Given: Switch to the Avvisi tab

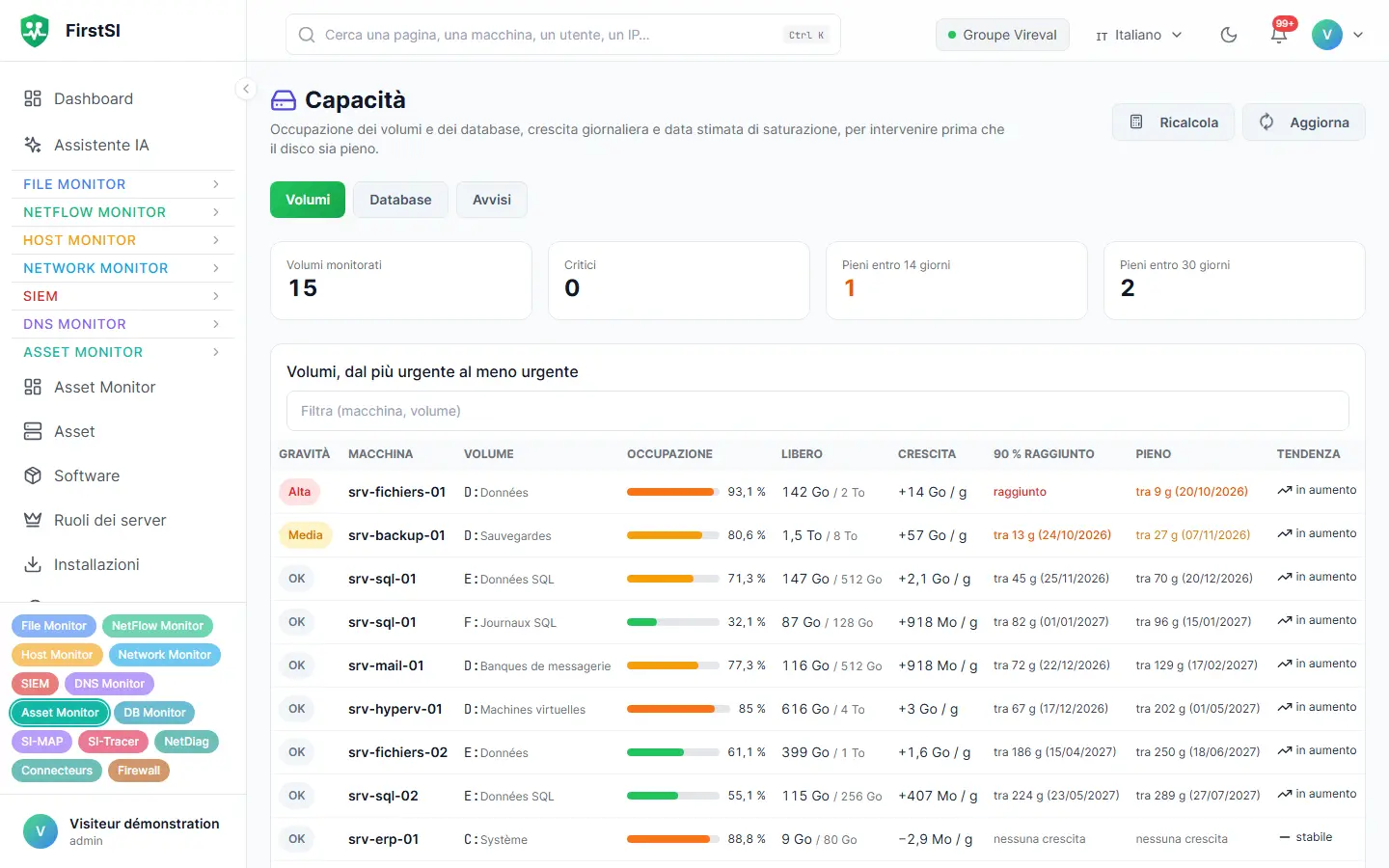Looking at the screenshot, I should (492, 200).
